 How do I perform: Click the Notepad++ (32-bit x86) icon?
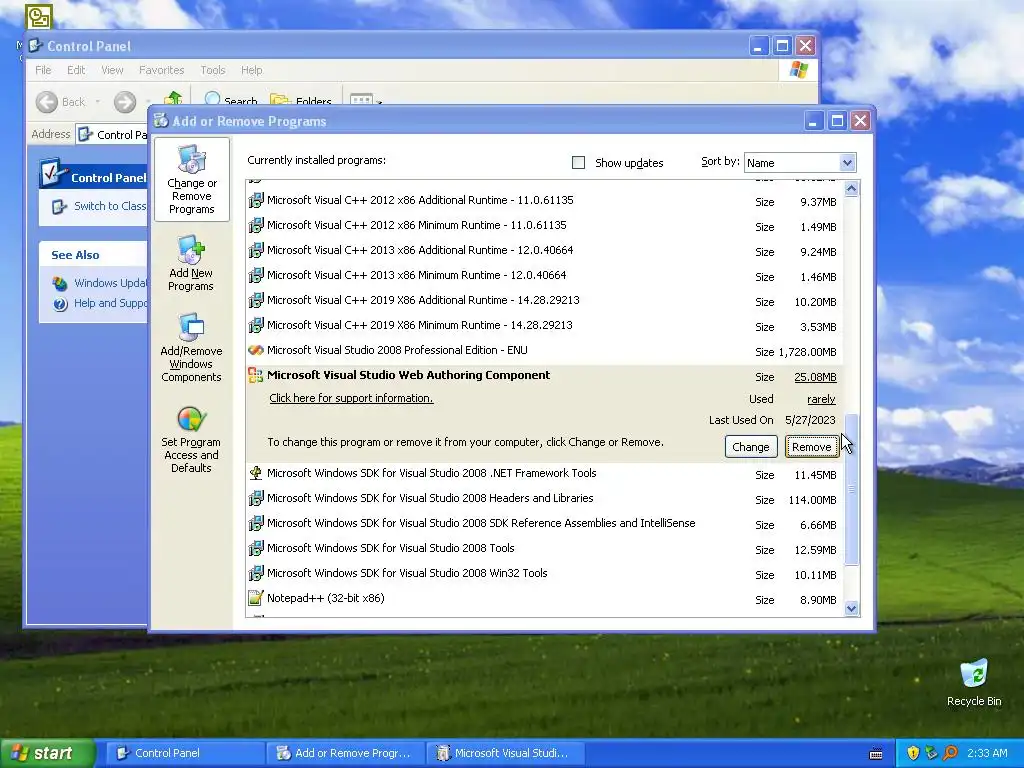[x=256, y=598]
